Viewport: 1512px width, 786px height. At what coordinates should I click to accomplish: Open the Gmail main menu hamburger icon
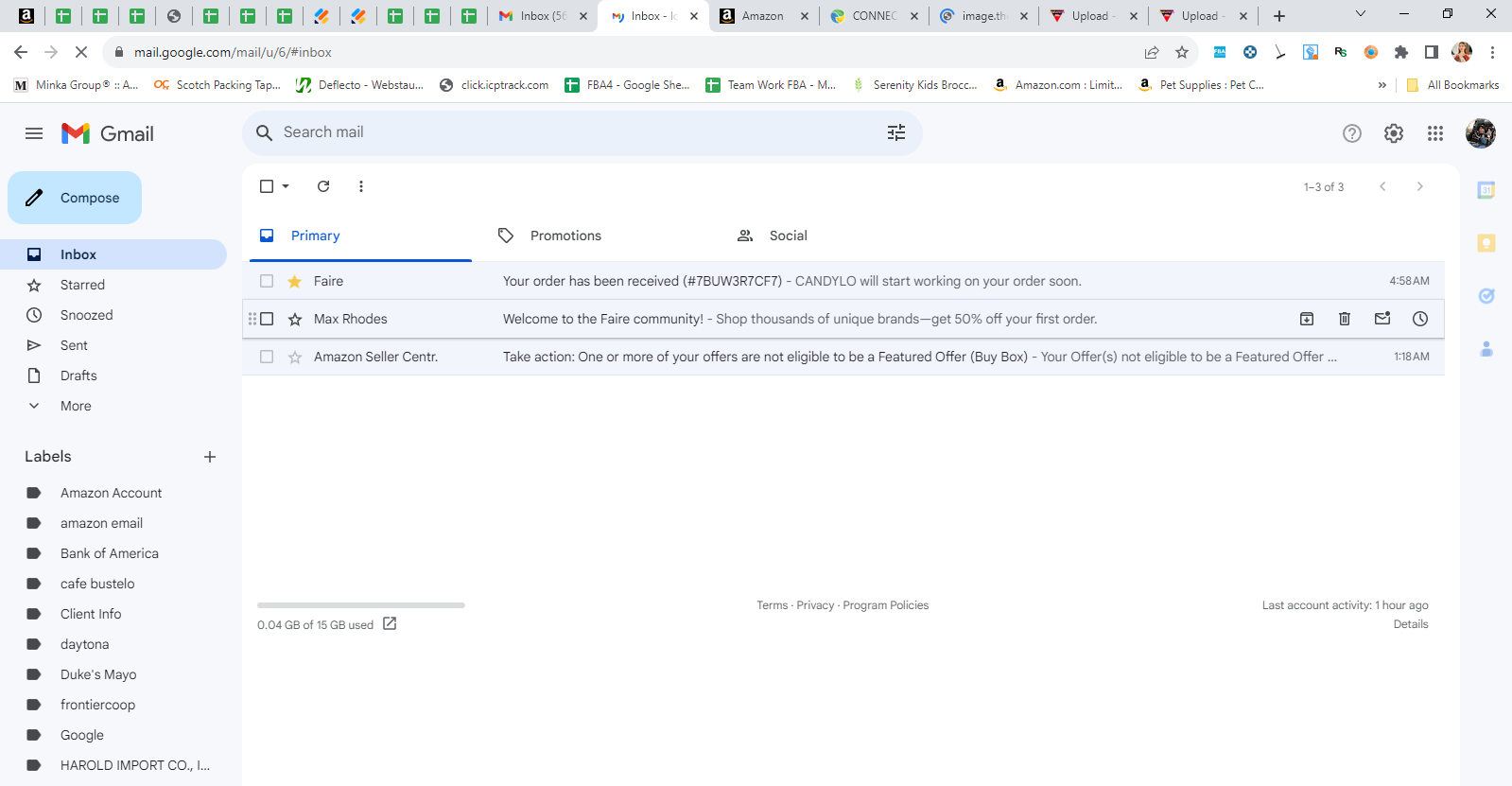[x=34, y=133]
